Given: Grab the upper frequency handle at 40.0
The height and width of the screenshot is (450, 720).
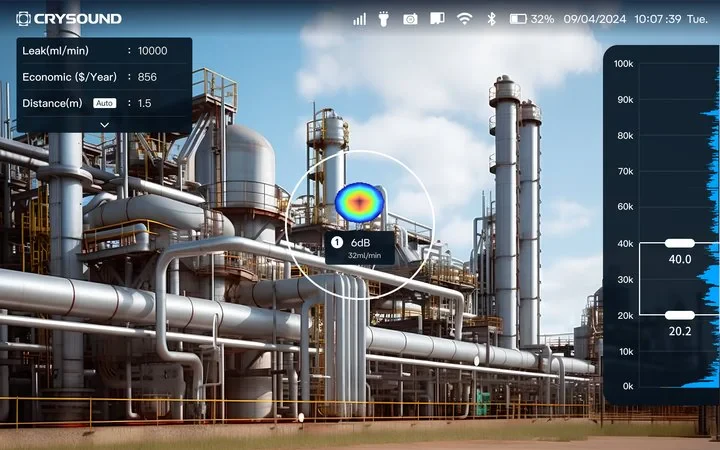Looking at the screenshot, I should coord(679,243).
